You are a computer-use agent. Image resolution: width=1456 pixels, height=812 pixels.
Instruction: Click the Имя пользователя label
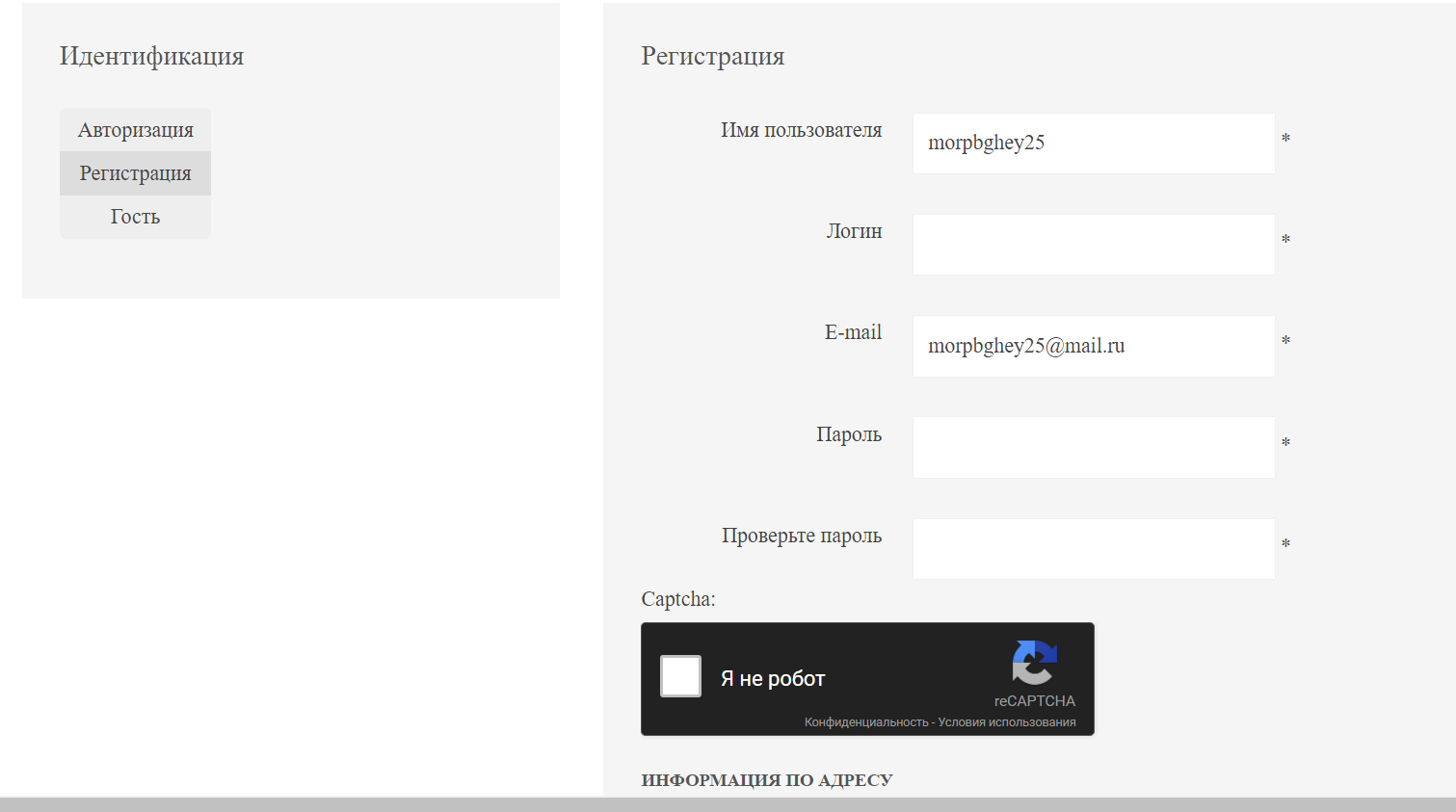point(801,130)
